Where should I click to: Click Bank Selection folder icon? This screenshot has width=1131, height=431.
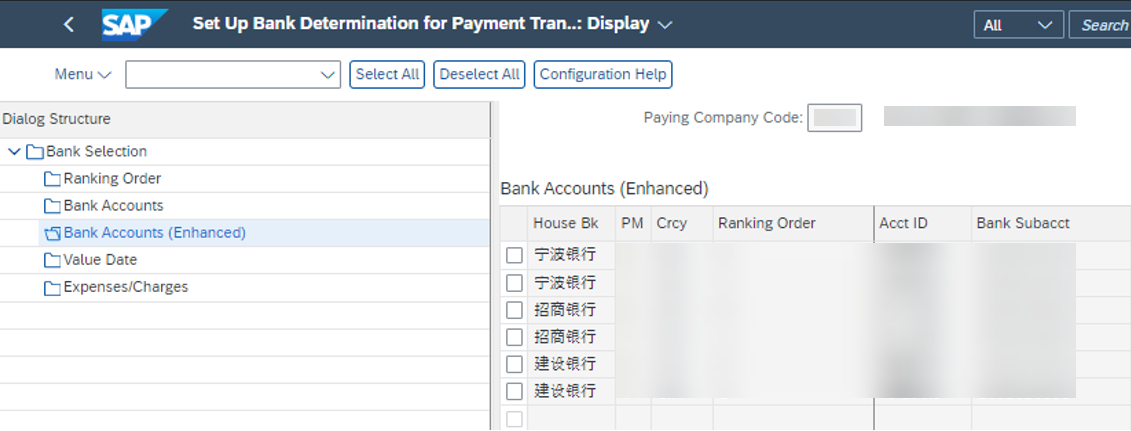pos(35,152)
